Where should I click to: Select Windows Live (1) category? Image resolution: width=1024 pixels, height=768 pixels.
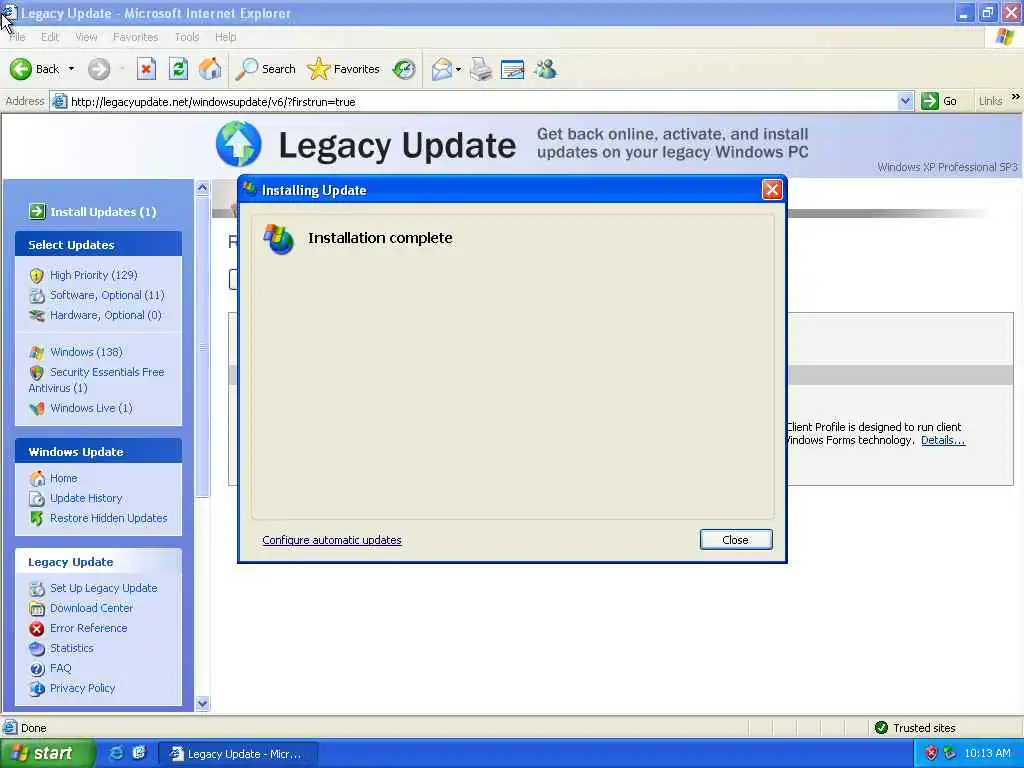[x=91, y=408]
